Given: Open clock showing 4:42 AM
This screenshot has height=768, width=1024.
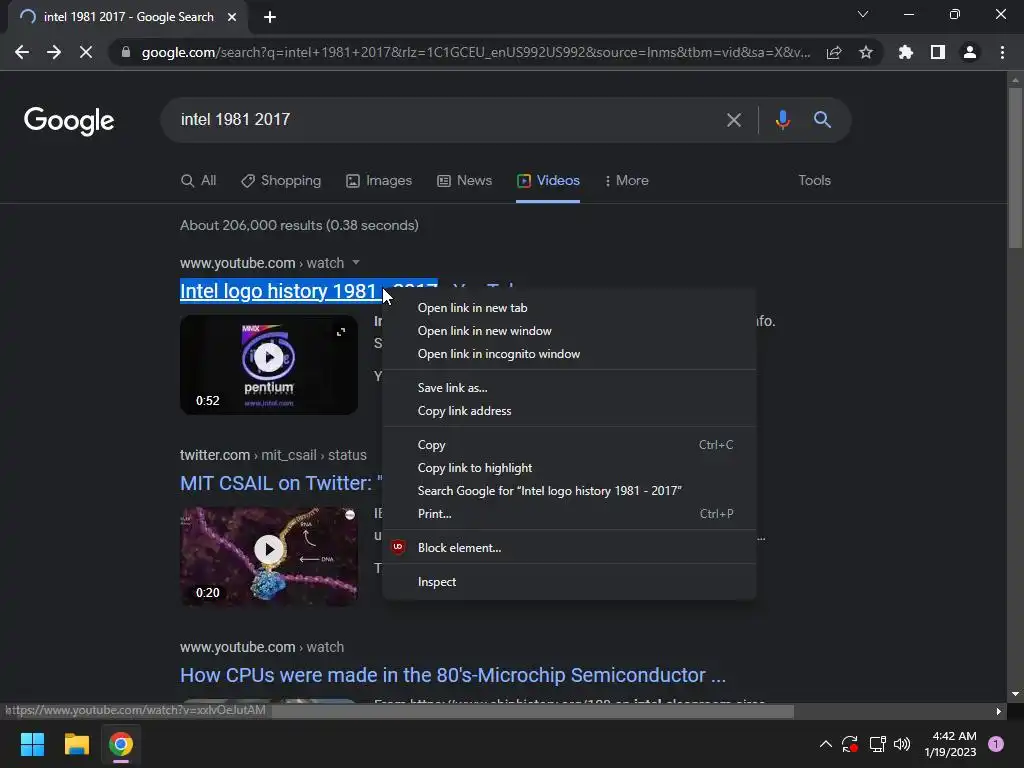Looking at the screenshot, I should click(950, 744).
